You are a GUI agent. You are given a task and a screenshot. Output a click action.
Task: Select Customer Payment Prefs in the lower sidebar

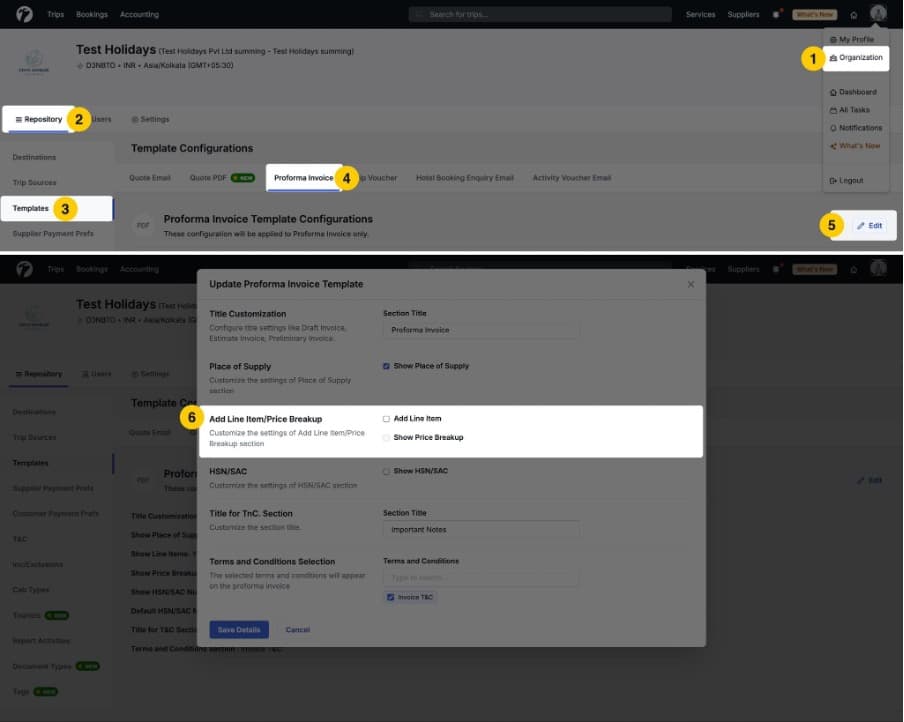tap(55, 513)
